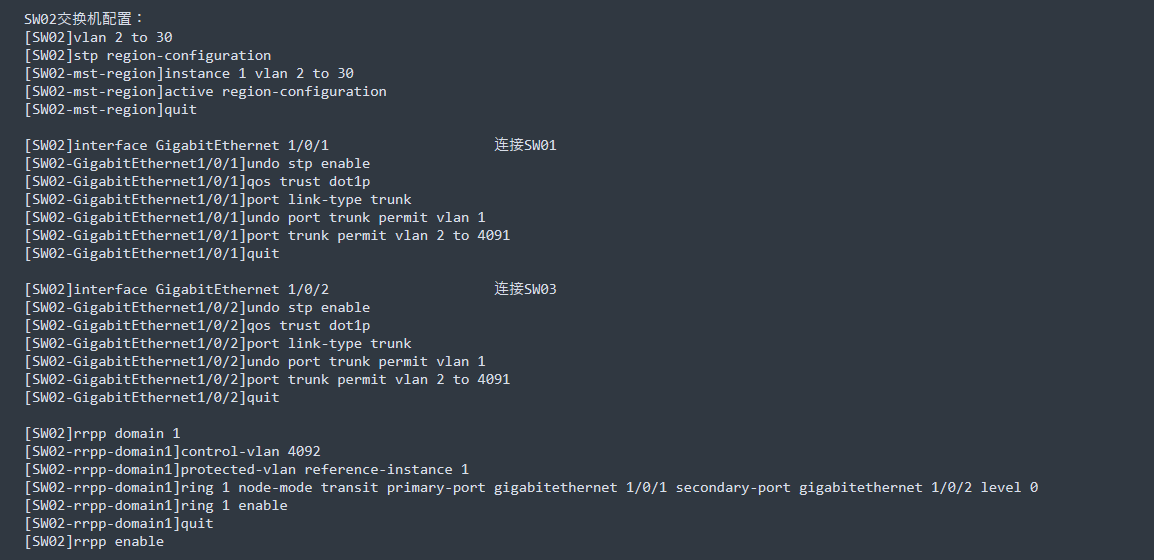Click the "ring 1 node-mode transit" line
The image size is (1154, 560).
(530, 487)
